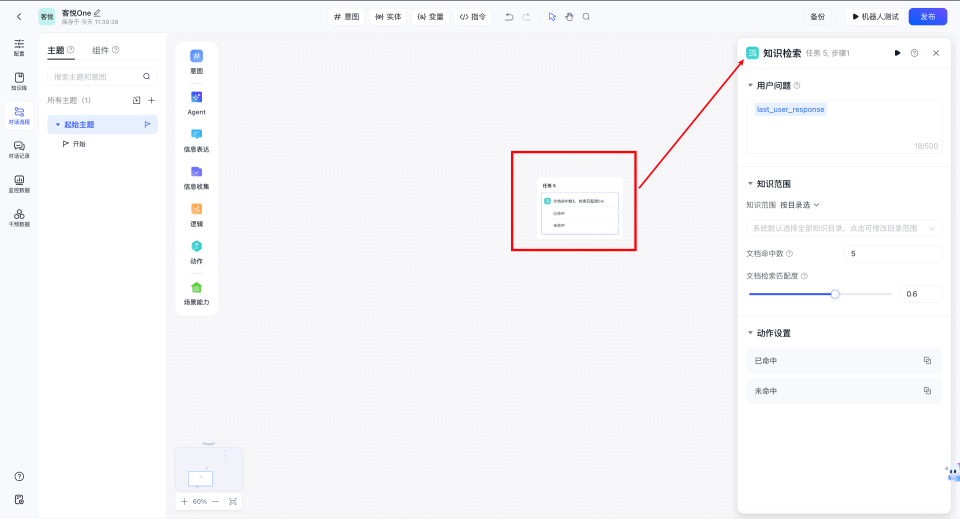This screenshot has height=519, width=960.
Task: Click the import icon beside 所有主题
Action: pyautogui.click(x=136, y=100)
